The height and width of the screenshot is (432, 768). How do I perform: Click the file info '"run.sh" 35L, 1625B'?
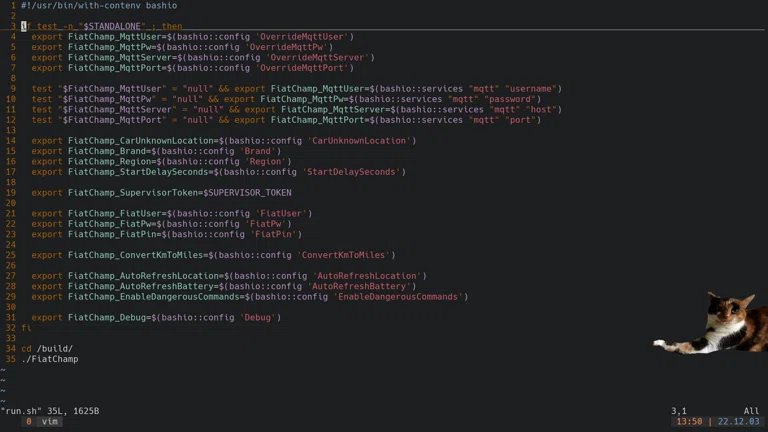(x=50, y=411)
